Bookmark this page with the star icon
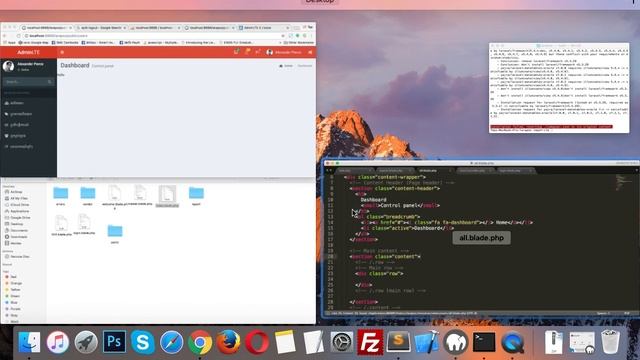The height and width of the screenshot is (360, 640). [283, 36]
